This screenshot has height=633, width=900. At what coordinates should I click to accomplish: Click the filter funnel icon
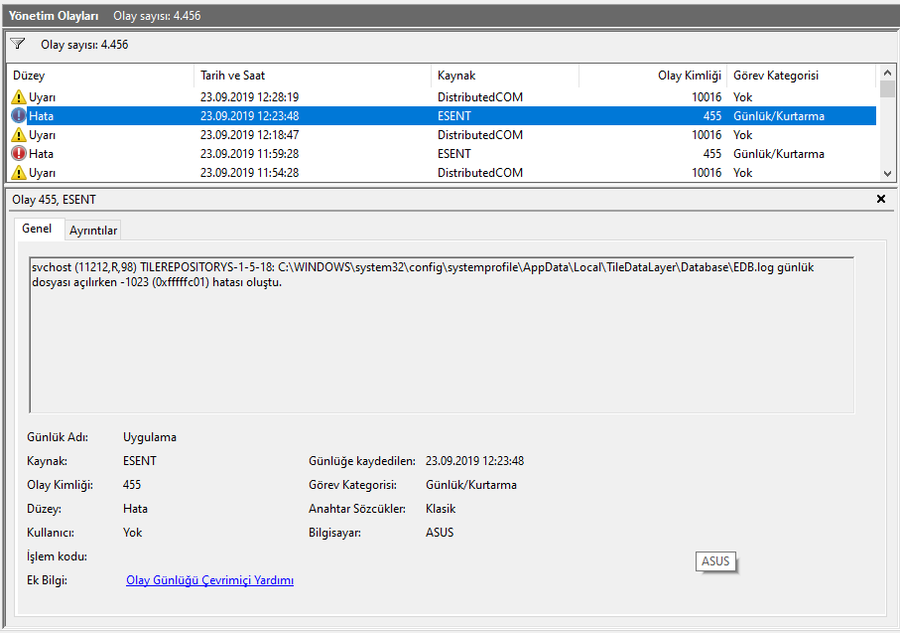pyautogui.click(x=18, y=44)
